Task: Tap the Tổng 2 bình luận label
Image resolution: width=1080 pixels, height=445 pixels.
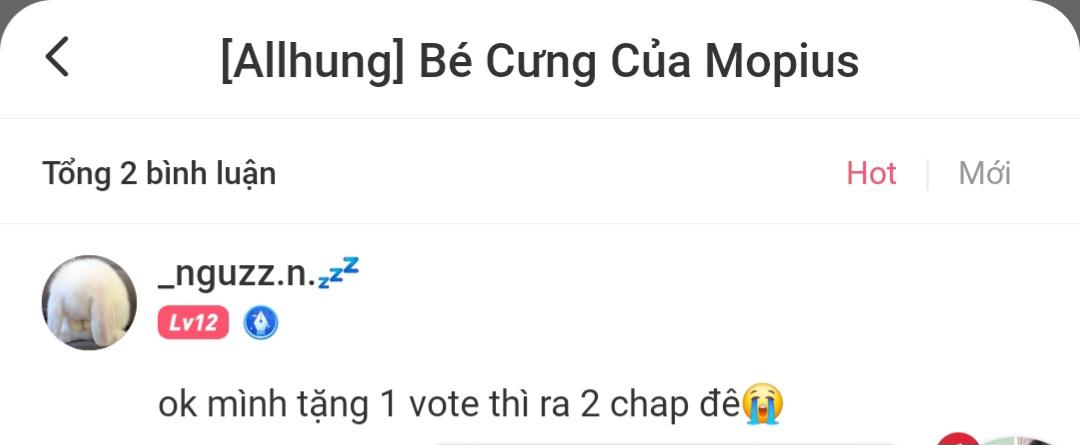Action: 159,174
